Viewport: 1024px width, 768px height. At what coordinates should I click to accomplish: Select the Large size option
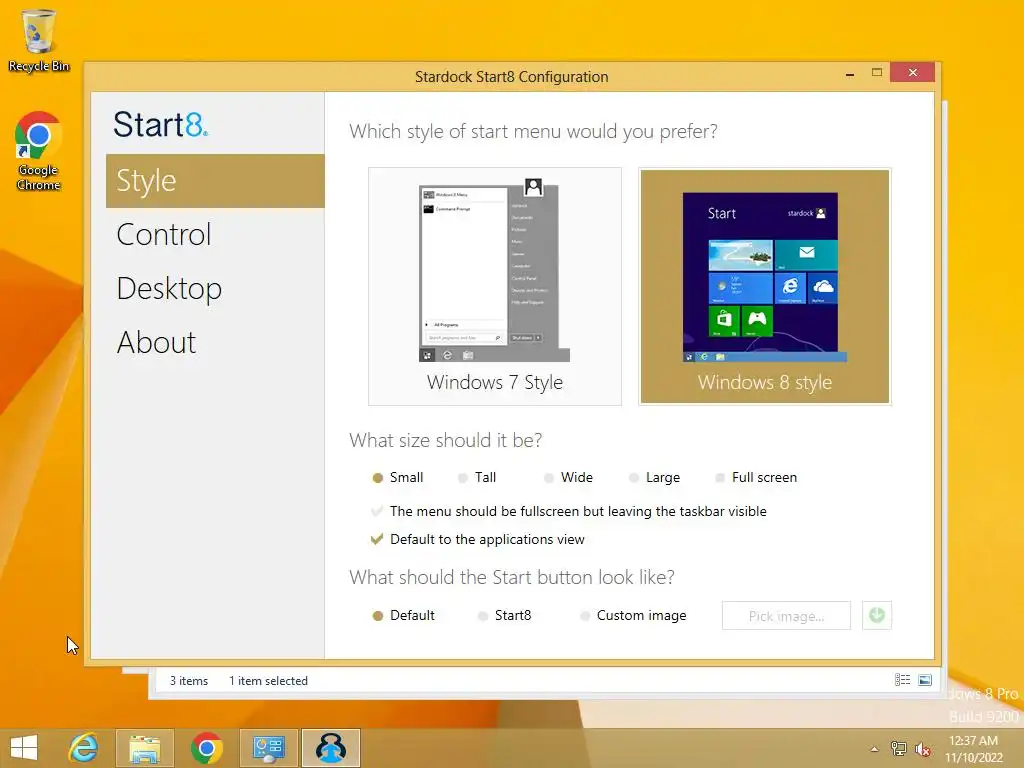point(654,477)
